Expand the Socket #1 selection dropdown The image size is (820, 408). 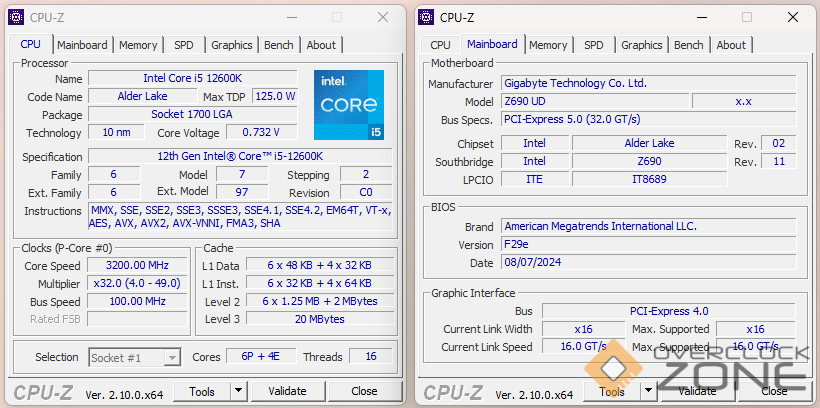[172, 358]
